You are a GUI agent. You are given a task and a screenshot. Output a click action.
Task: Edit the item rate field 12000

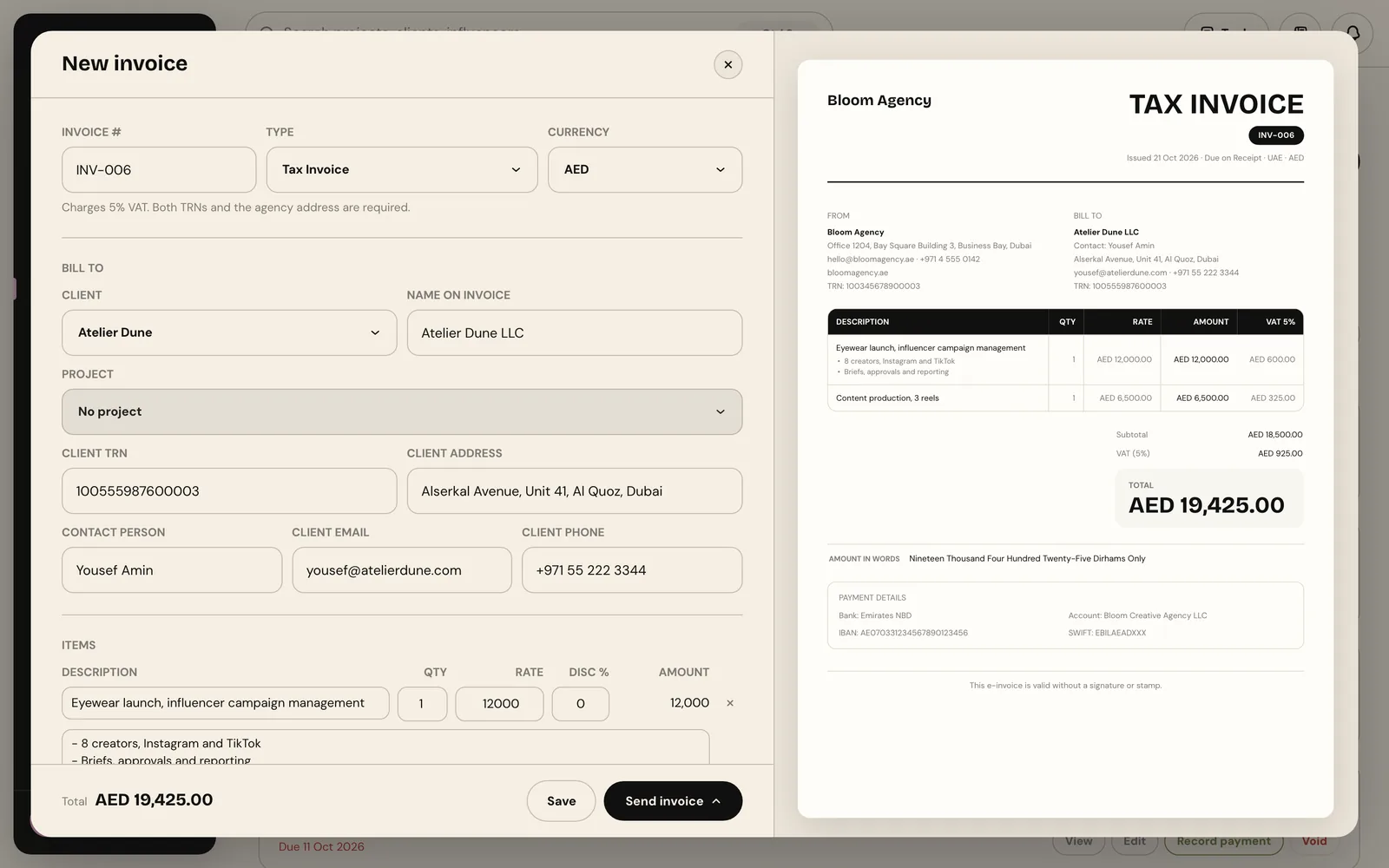[500, 704]
